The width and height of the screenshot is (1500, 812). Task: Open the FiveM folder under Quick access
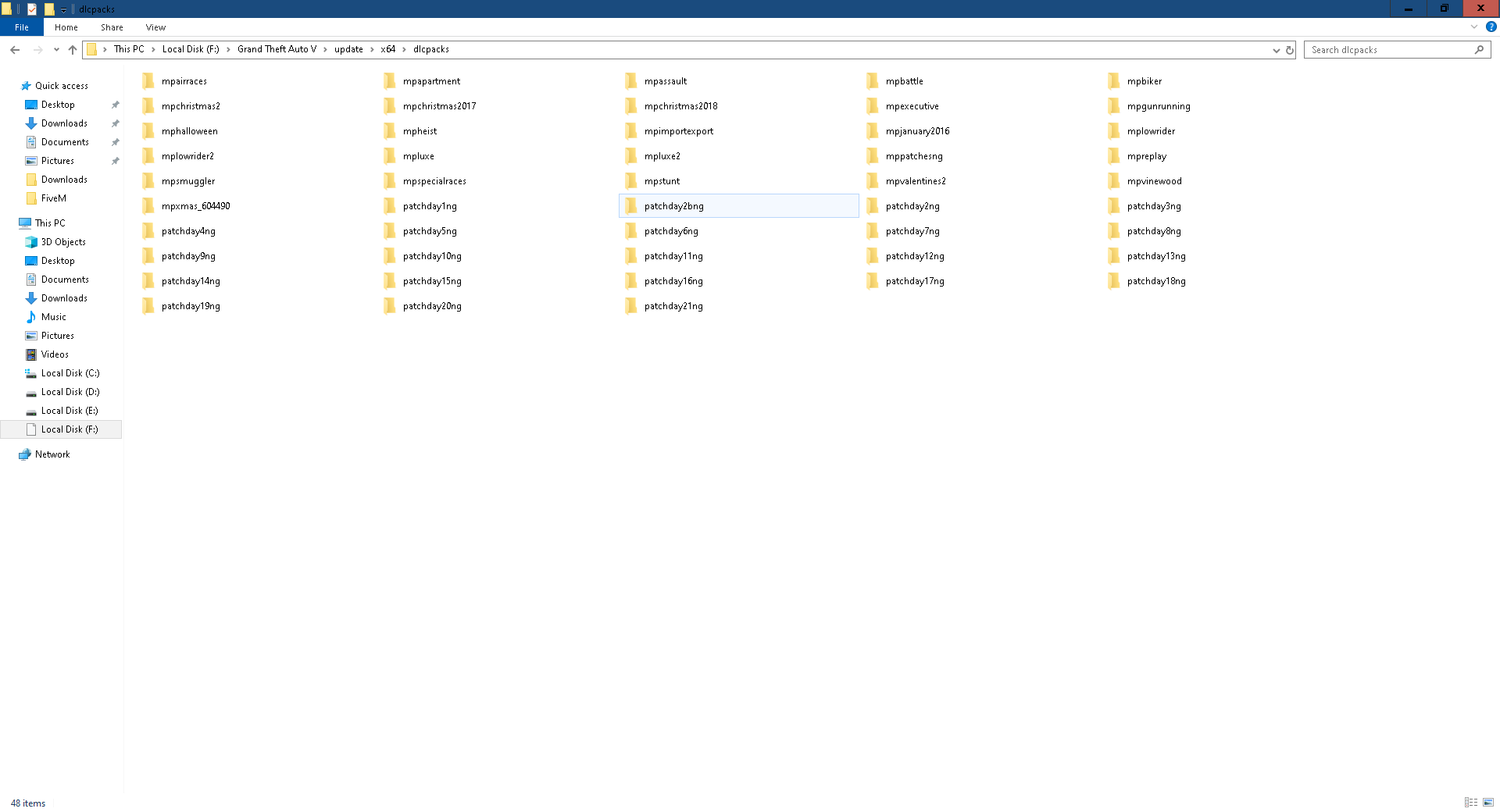coord(52,198)
